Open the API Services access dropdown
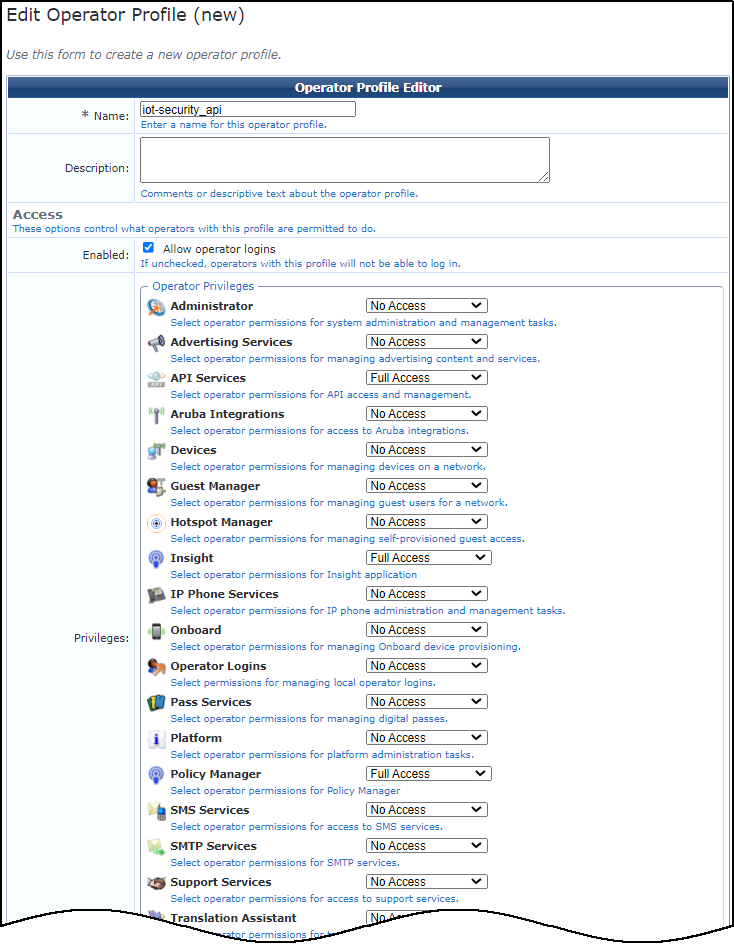Image resolution: width=734 pixels, height=944 pixels. pos(426,378)
